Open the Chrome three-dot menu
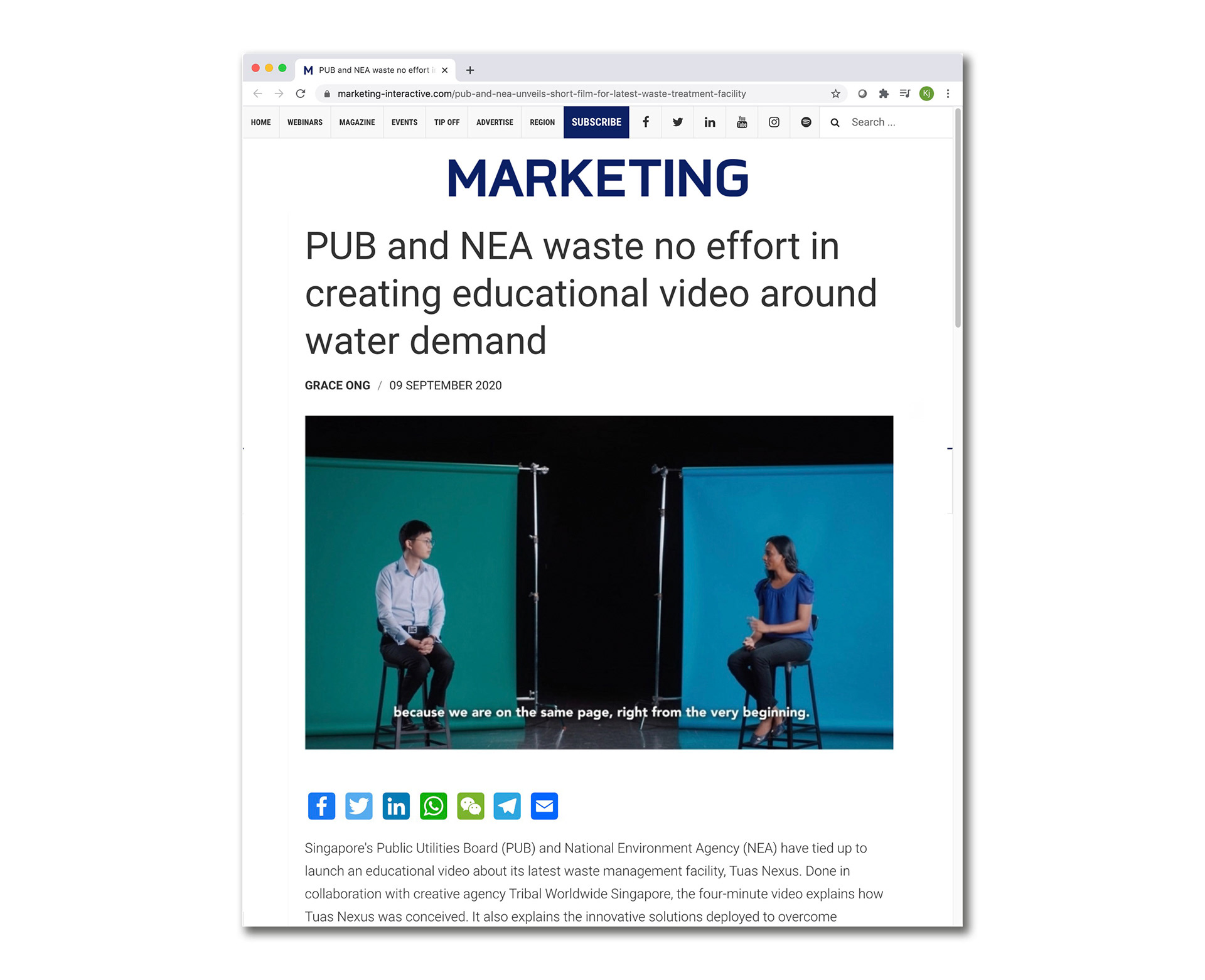 coord(948,94)
